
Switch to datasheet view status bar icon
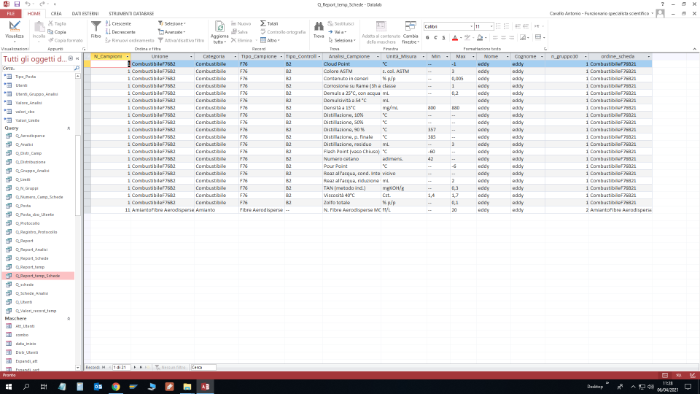pyautogui.click(x=665, y=375)
